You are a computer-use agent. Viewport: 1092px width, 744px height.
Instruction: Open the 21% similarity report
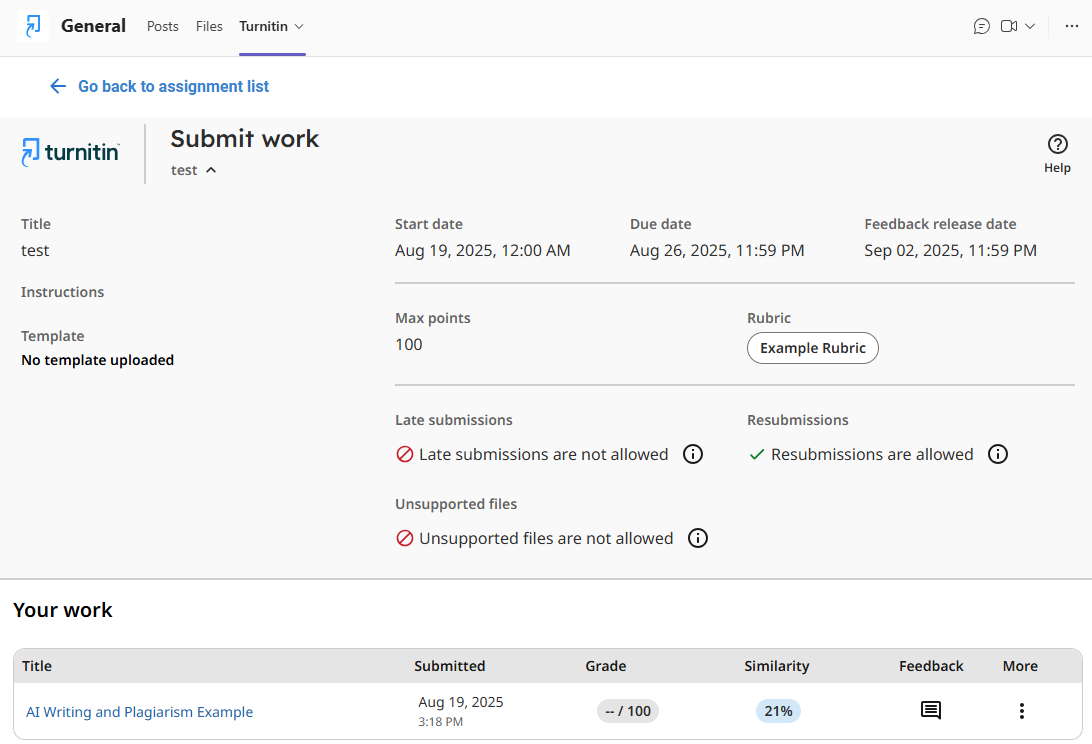point(778,711)
